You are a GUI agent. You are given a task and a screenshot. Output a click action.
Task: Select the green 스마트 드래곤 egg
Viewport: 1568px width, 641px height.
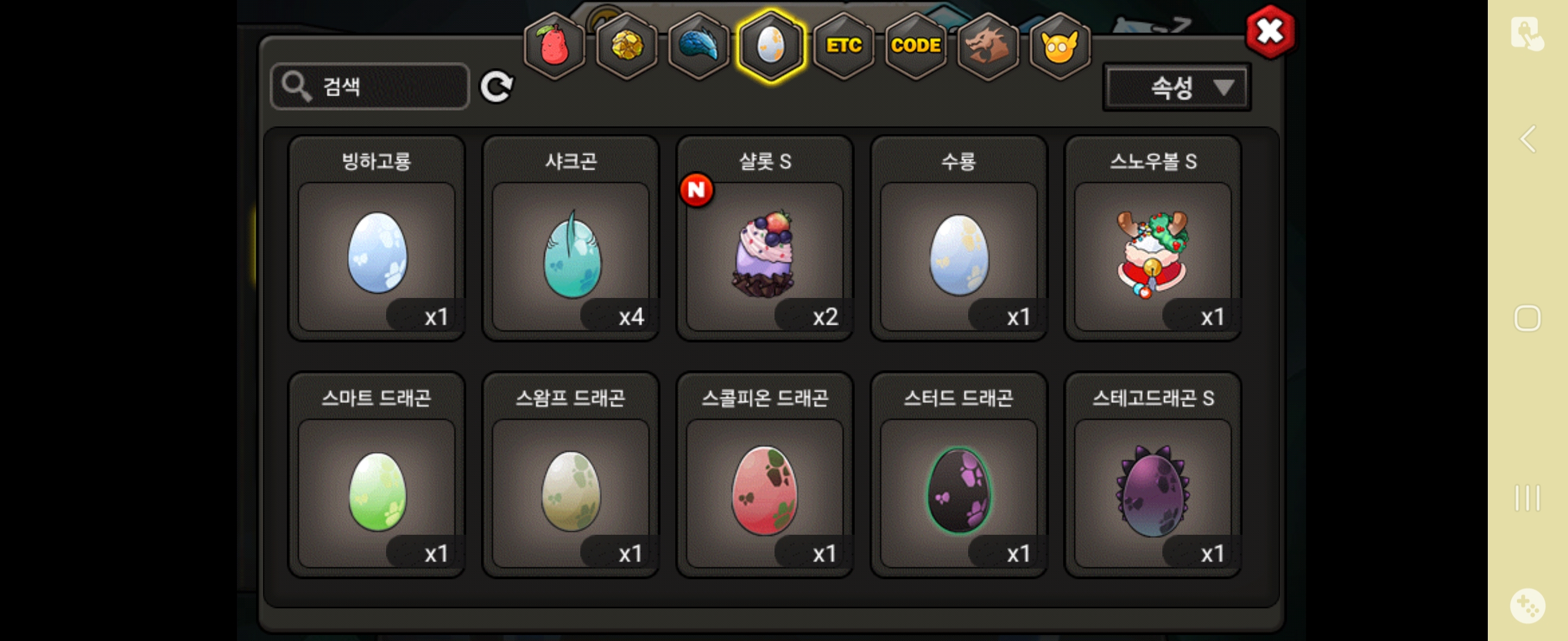(x=376, y=475)
